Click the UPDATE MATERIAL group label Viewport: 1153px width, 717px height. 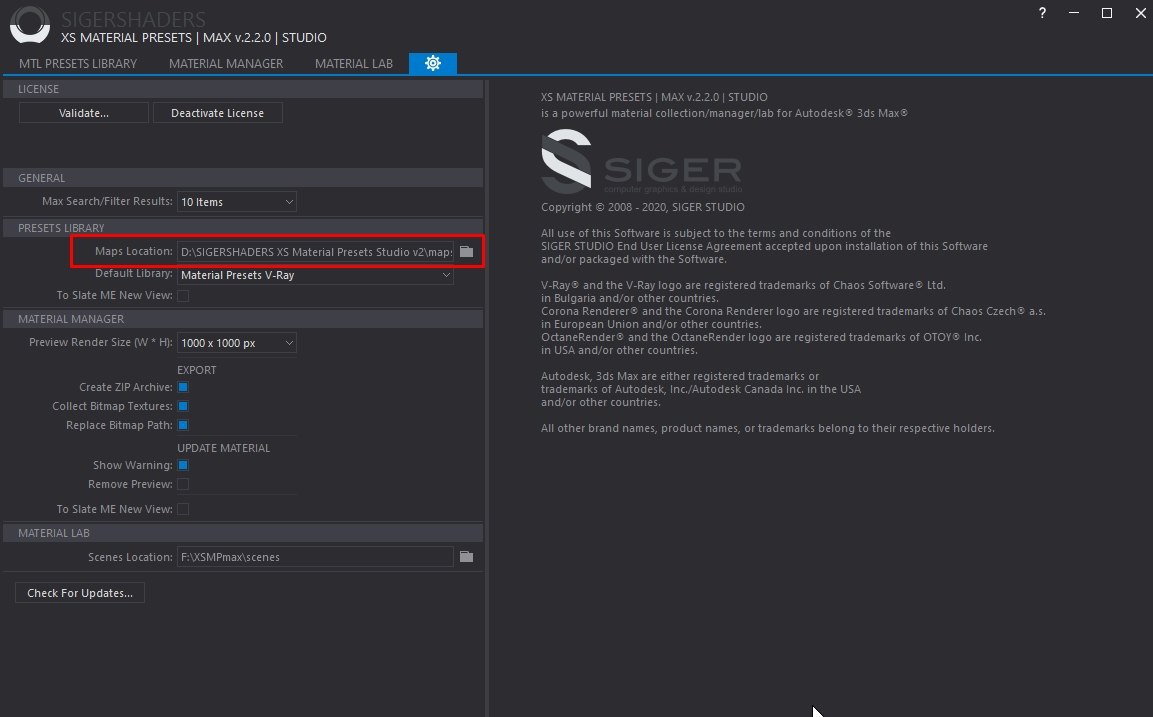click(x=224, y=448)
